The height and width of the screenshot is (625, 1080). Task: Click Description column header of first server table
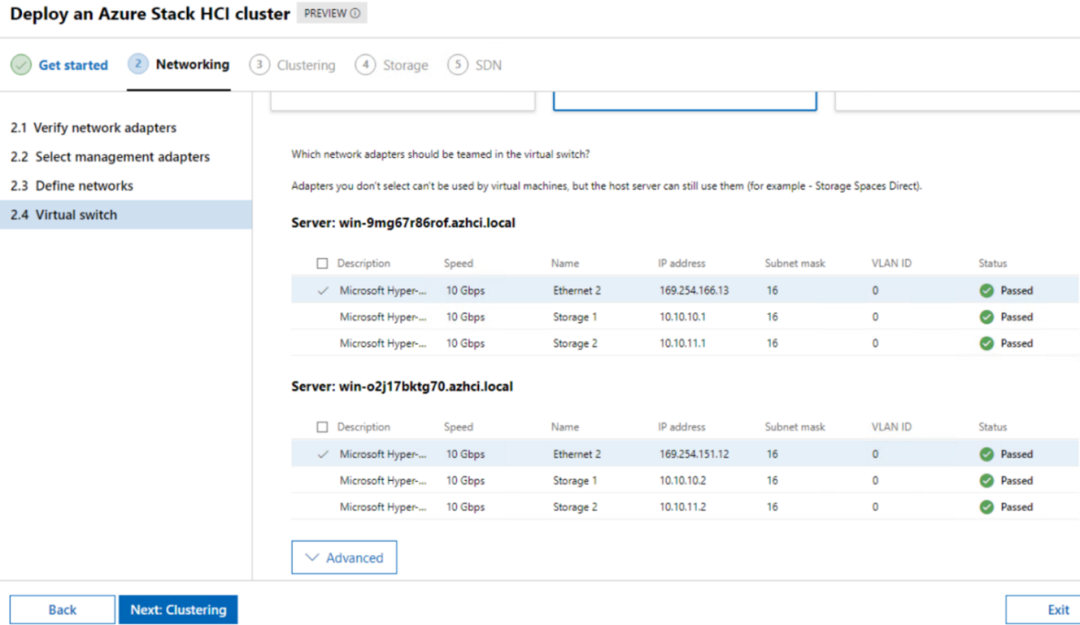coord(363,263)
